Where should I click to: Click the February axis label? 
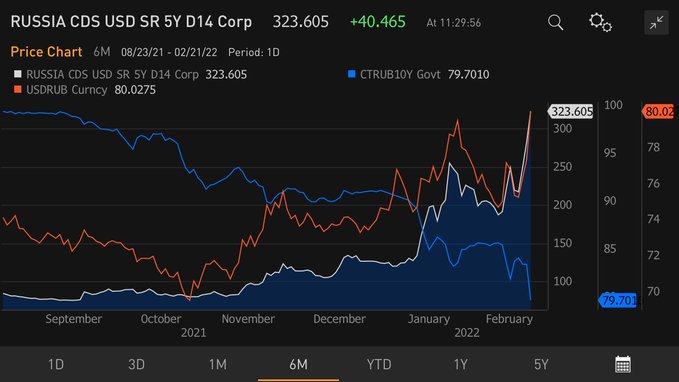pos(509,319)
